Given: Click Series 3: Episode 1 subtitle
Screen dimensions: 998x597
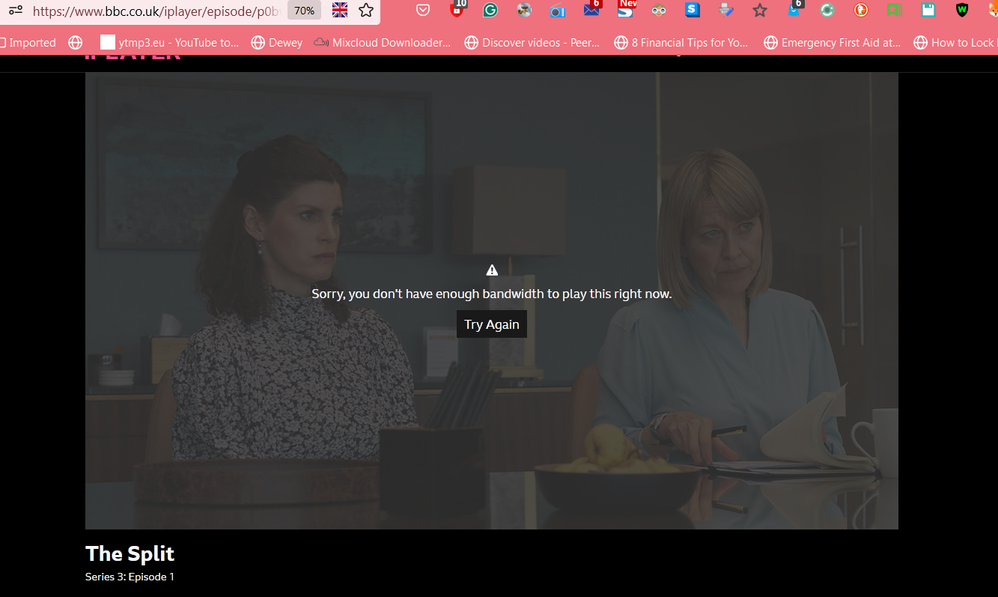Looking at the screenshot, I should (130, 577).
